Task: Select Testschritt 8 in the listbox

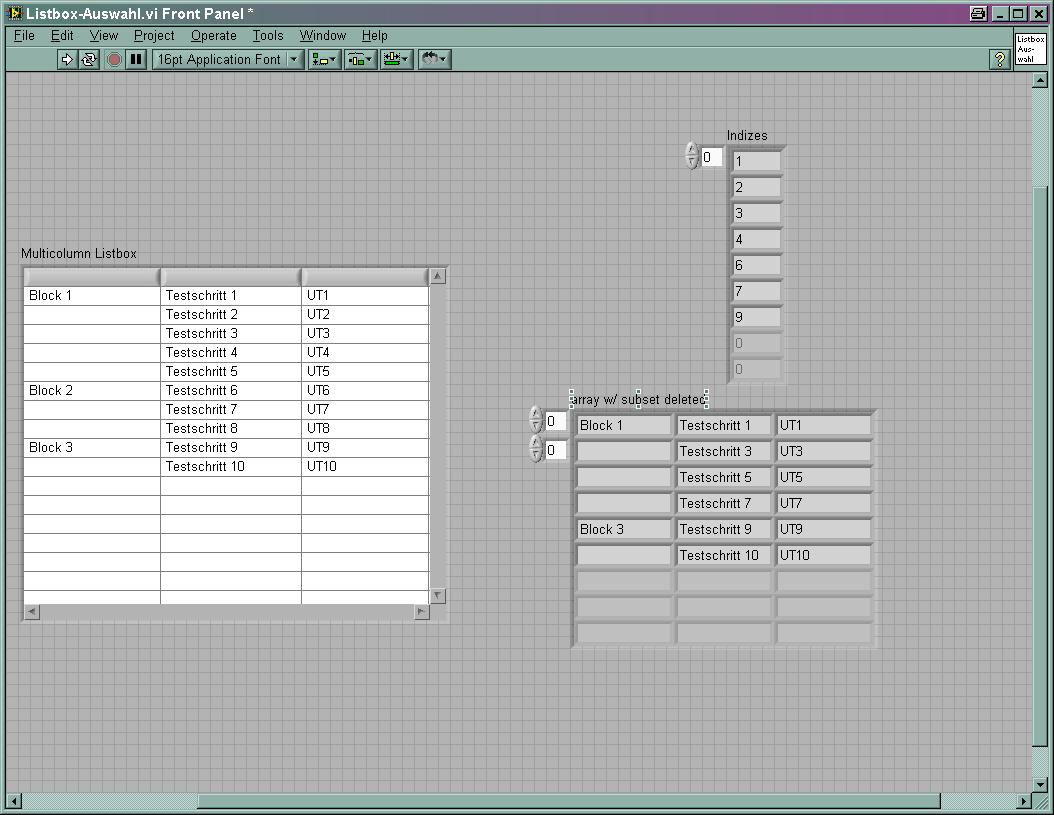Action: [231, 428]
